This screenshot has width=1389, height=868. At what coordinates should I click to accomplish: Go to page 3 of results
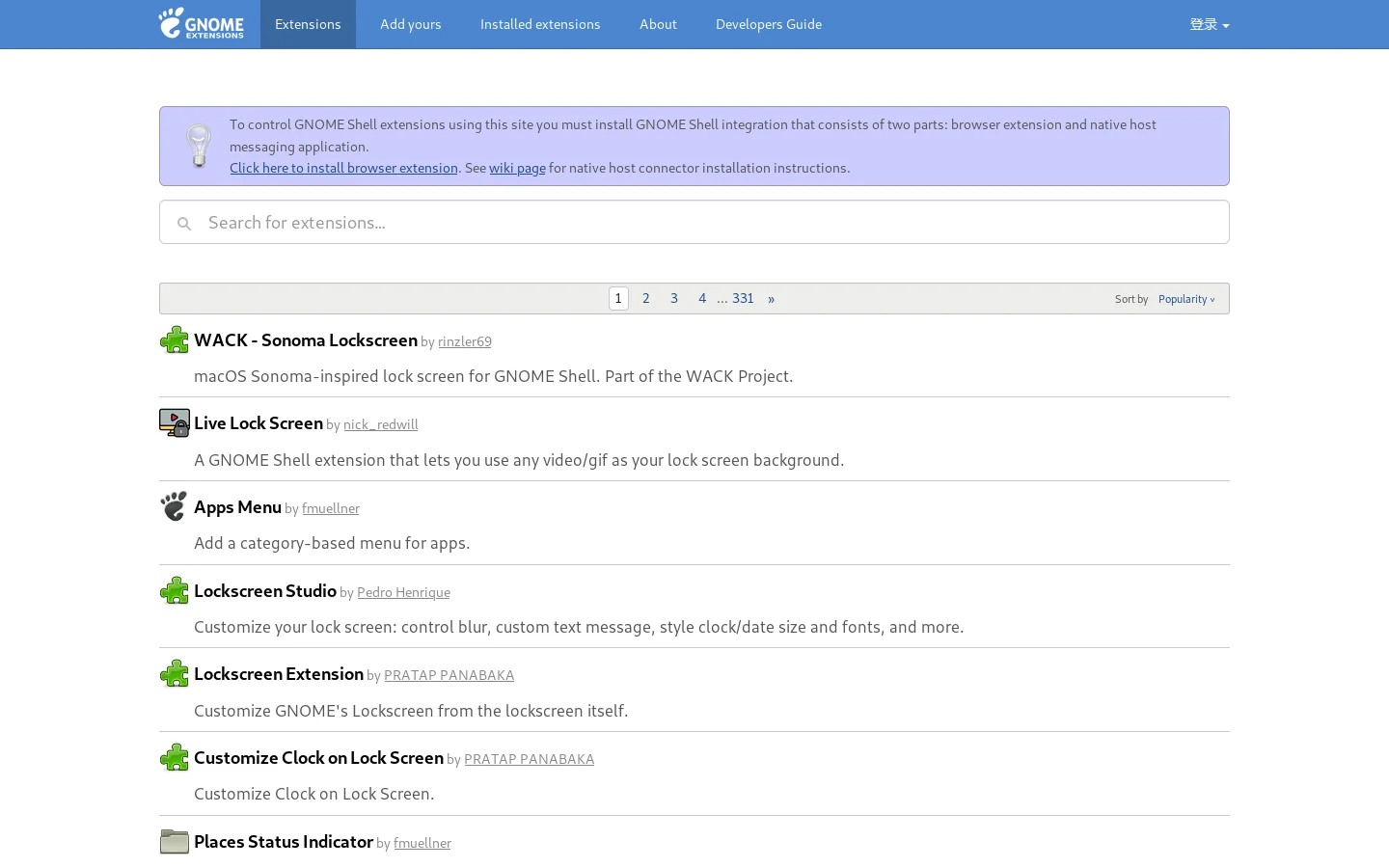[x=674, y=298]
